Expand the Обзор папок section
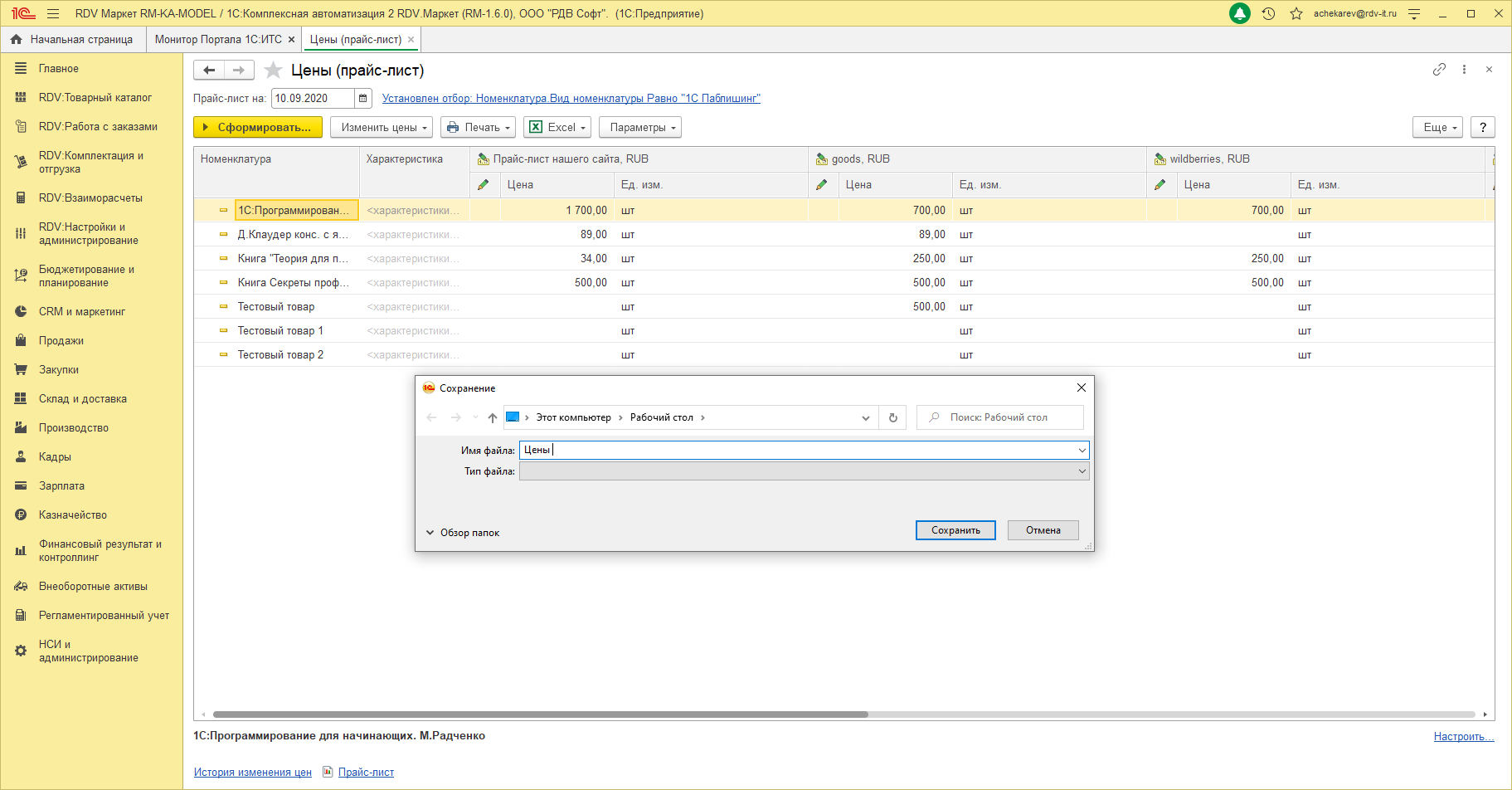The height and width of the screenshot is (790, 1512). (463, 533)
